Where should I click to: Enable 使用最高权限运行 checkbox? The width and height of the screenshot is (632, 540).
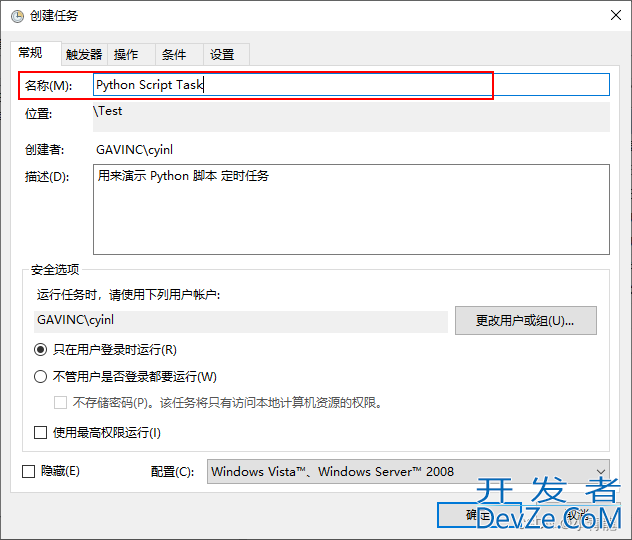coord(40,433)
